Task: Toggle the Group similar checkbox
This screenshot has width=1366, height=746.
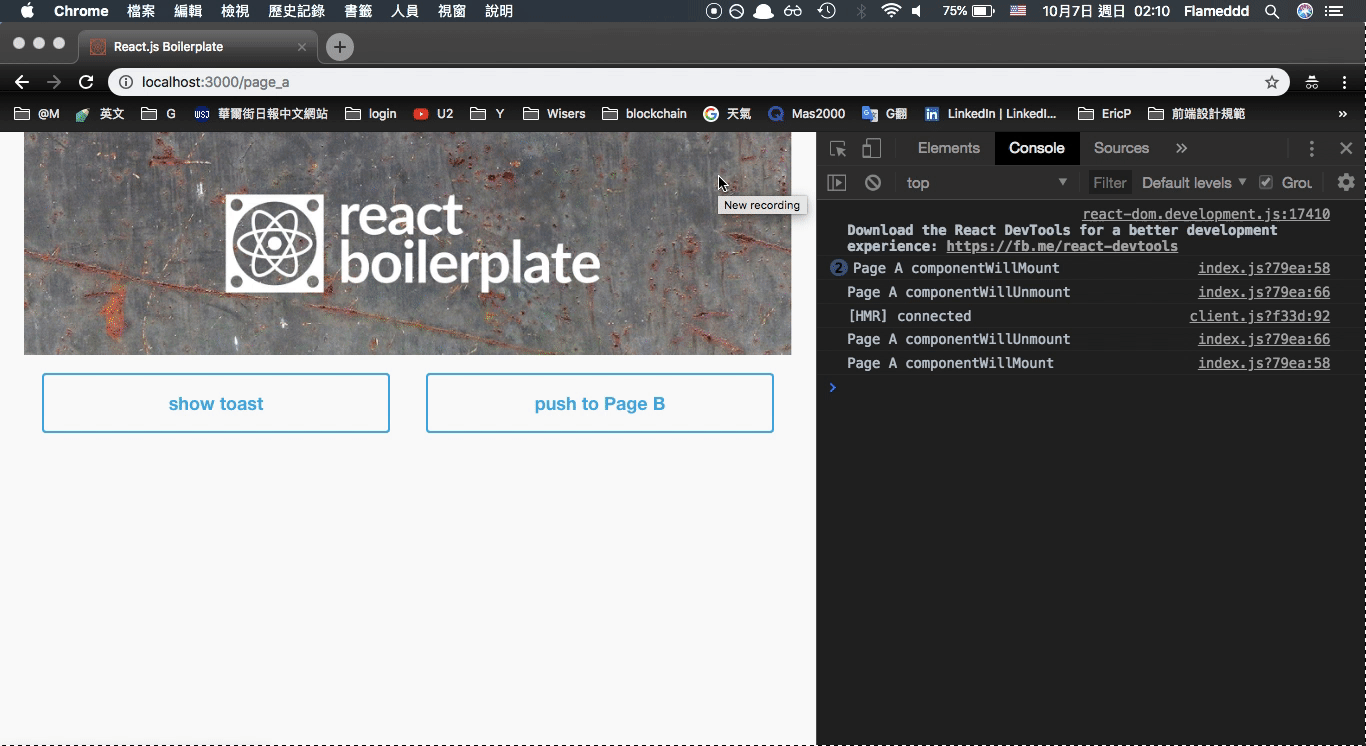Action: pyautogui.click(x=1266, y=182)
